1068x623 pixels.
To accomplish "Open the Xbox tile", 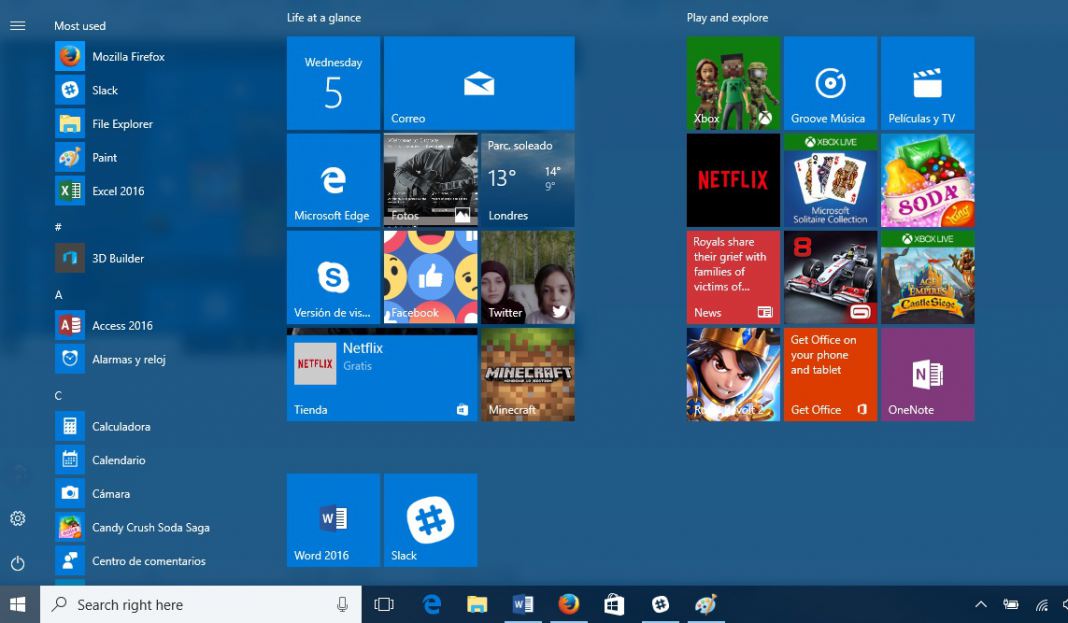I will [x=733, y=83].
